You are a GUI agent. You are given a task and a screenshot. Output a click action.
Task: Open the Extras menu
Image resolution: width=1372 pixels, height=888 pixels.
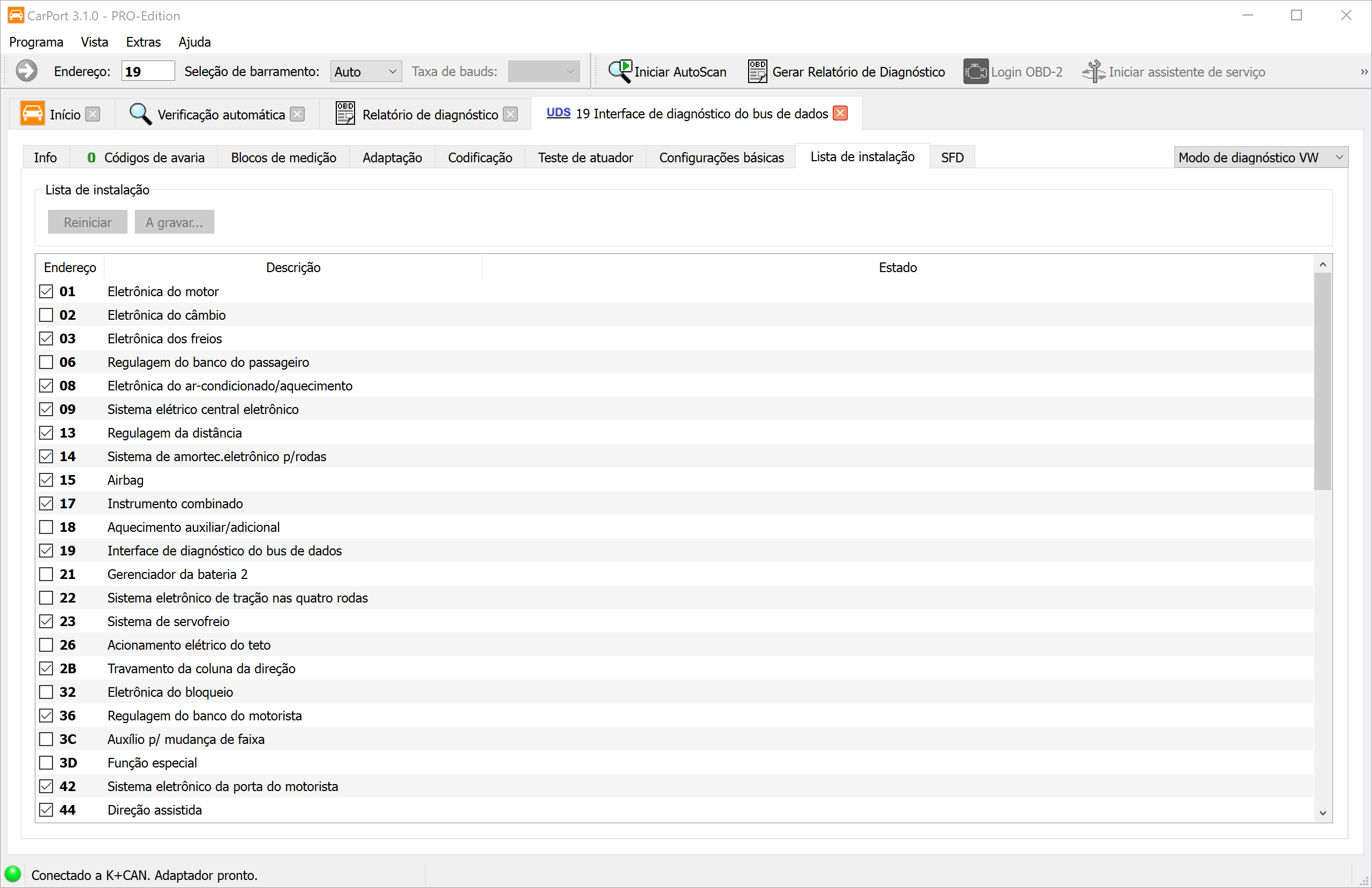tap(143, 42)
